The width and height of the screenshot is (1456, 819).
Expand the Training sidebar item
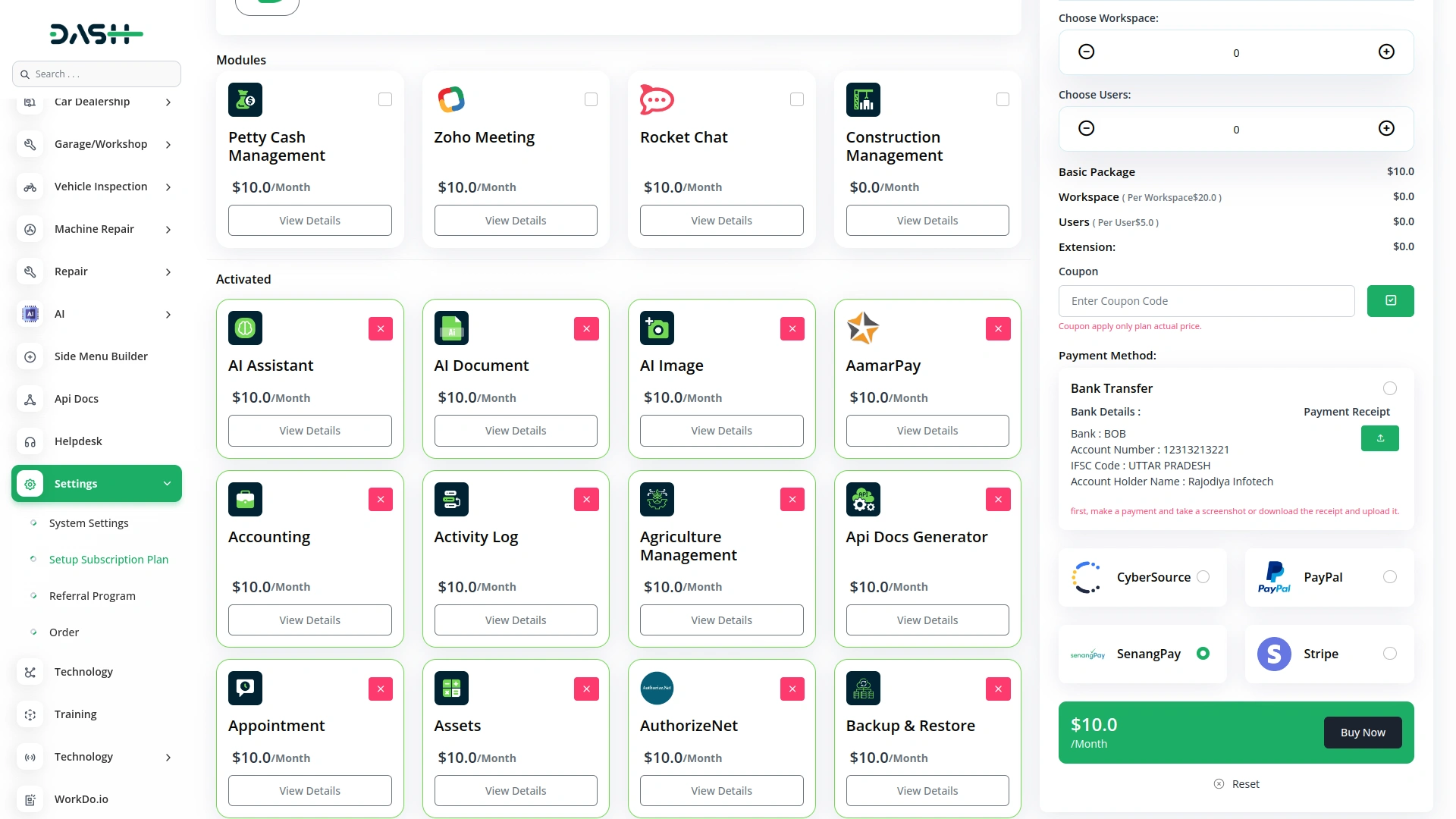tap(75, 714)
